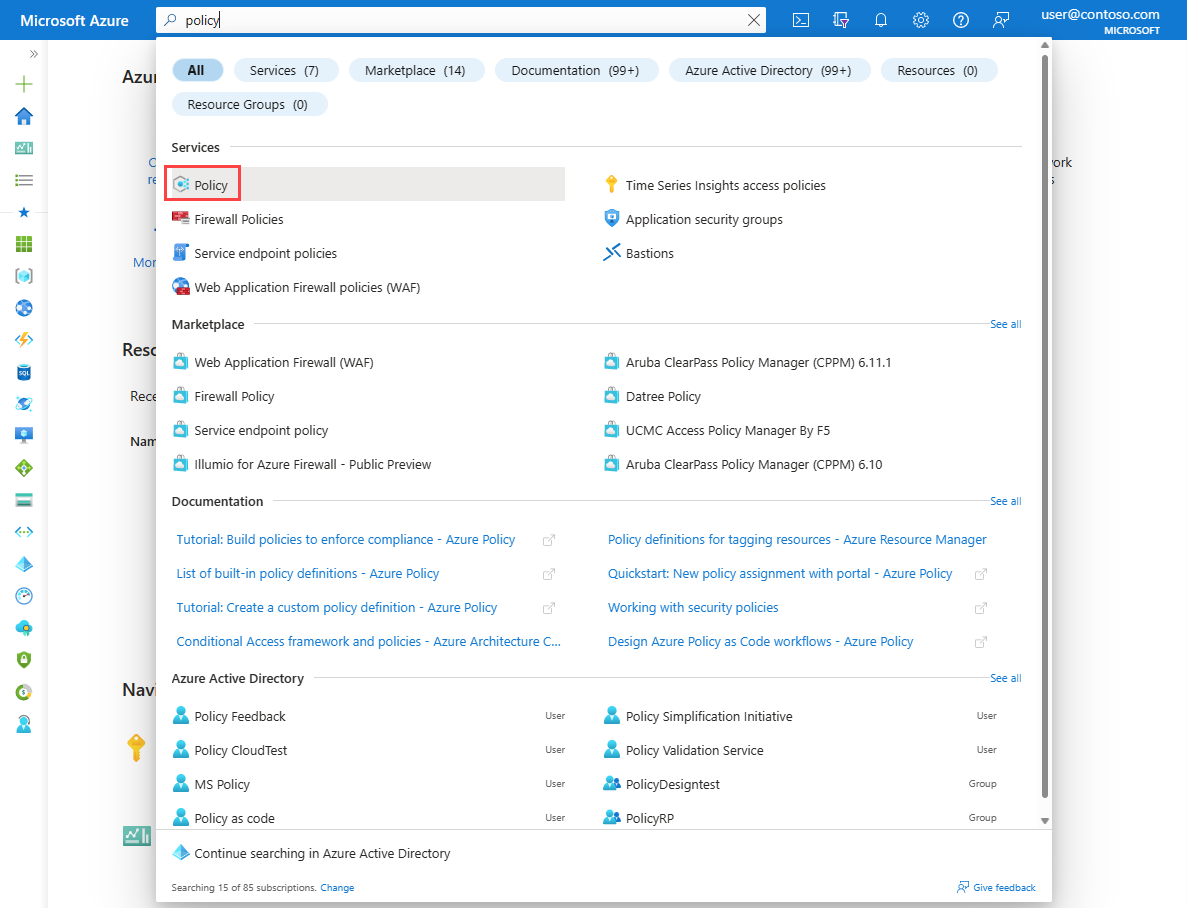Filter results by Resources (0)

pyautogui.click(x=938, y=70)
